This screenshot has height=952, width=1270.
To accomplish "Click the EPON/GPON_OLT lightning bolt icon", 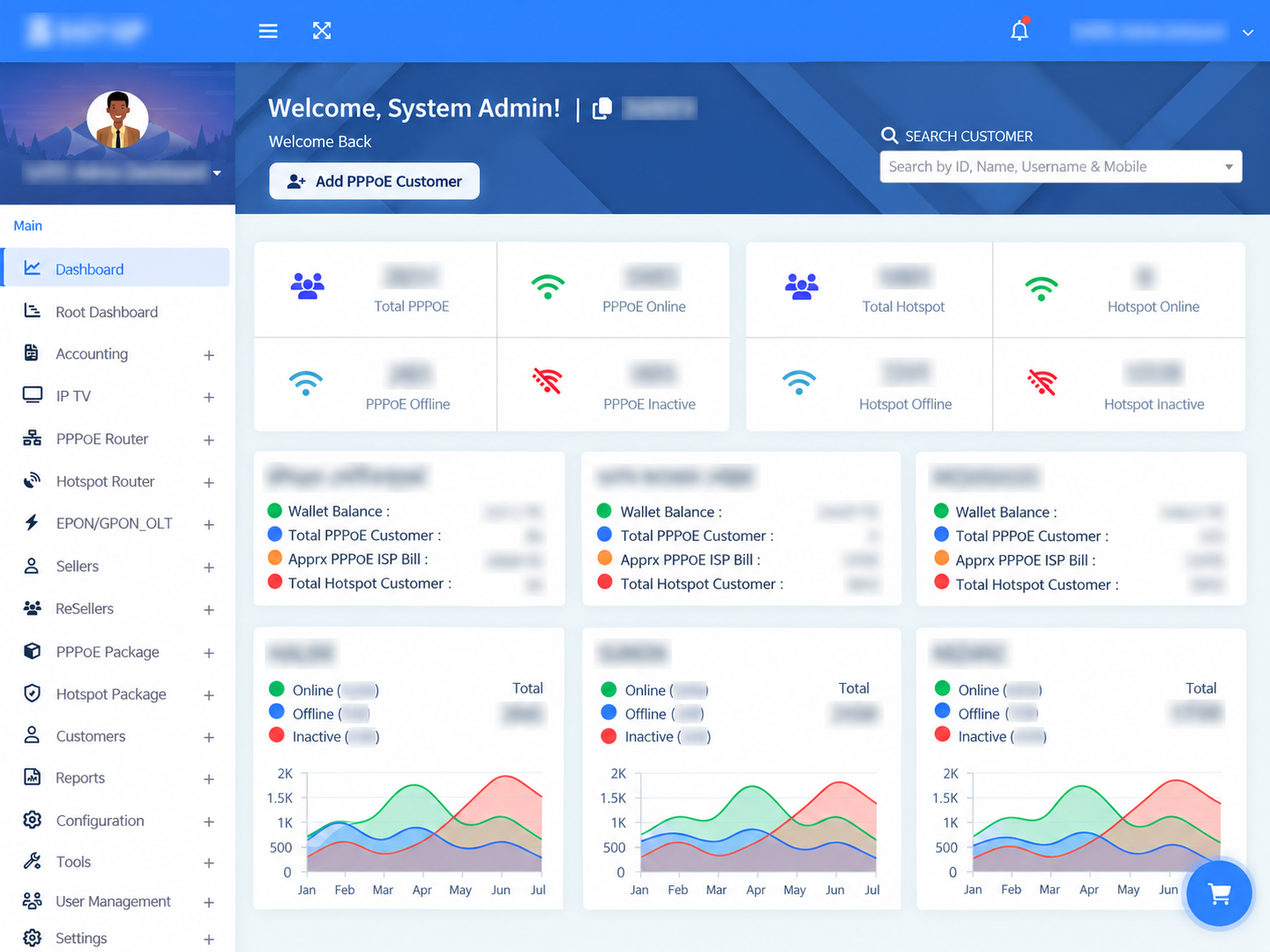I will 32,522.
